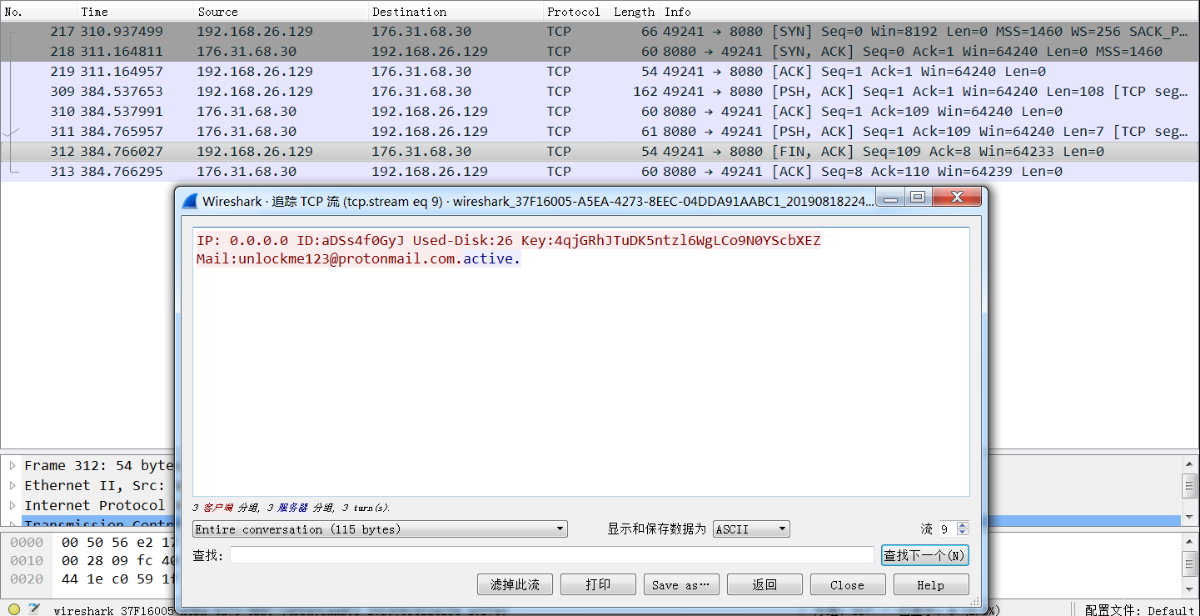This screenshot has width=1200, height=616.
Task: Maximize the Follow TCP Stream dialog
Action: click(917, 197)
